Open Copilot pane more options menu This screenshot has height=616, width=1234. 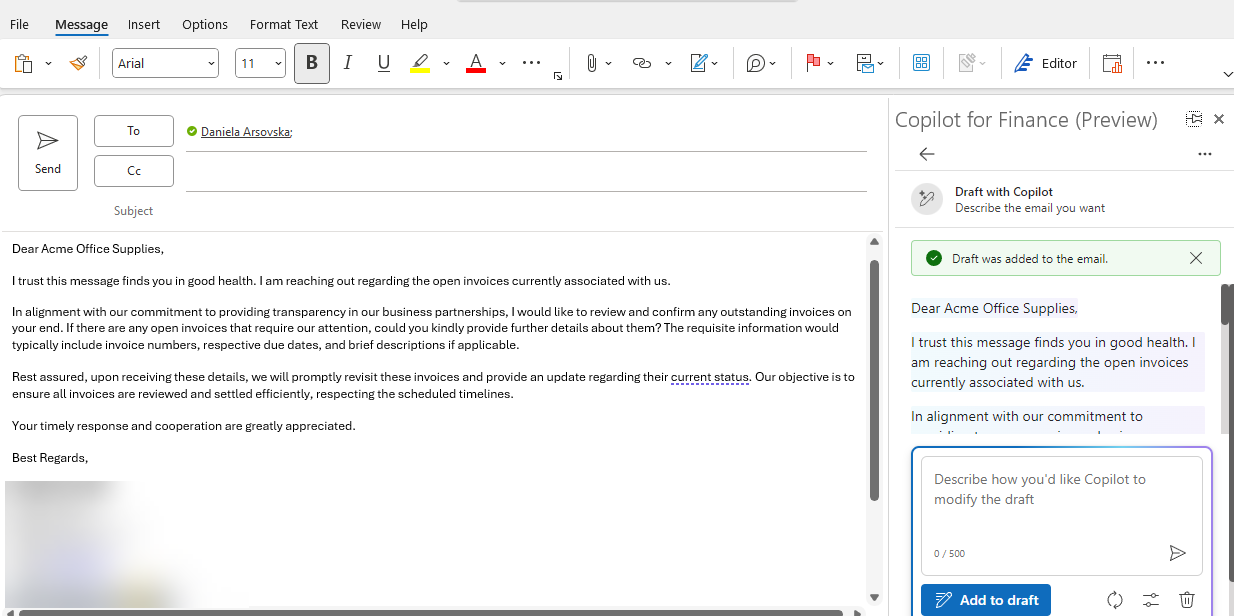point(1205,154)
